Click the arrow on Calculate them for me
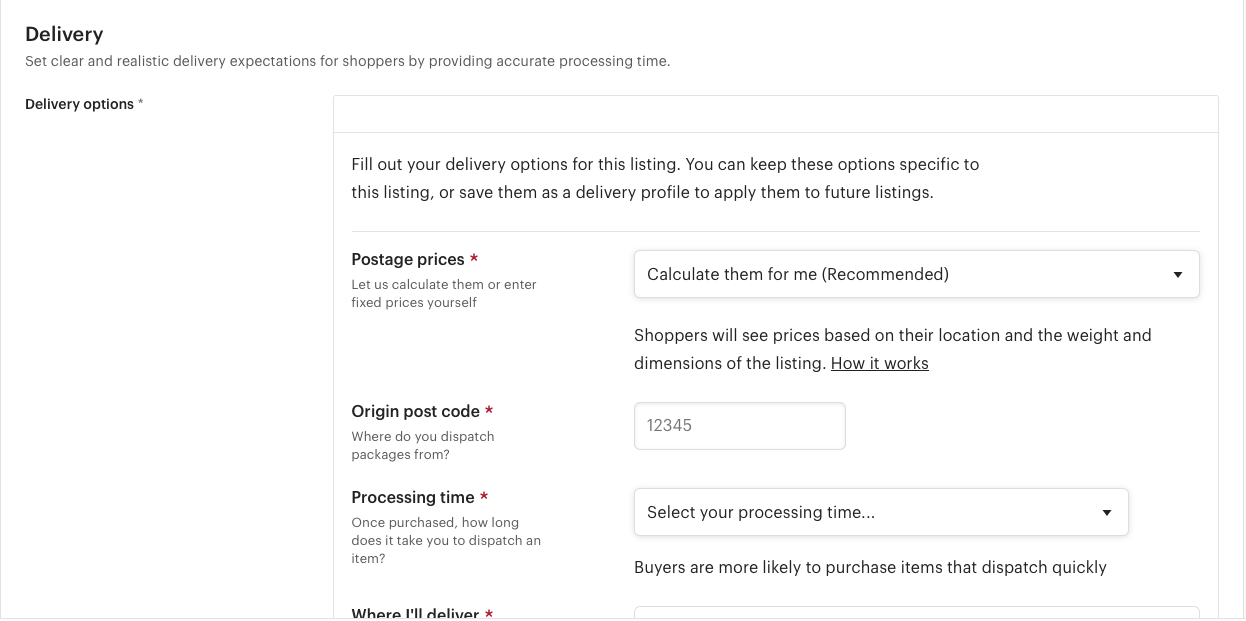The image size is (1246, 621). click(x=1177, y=275)
